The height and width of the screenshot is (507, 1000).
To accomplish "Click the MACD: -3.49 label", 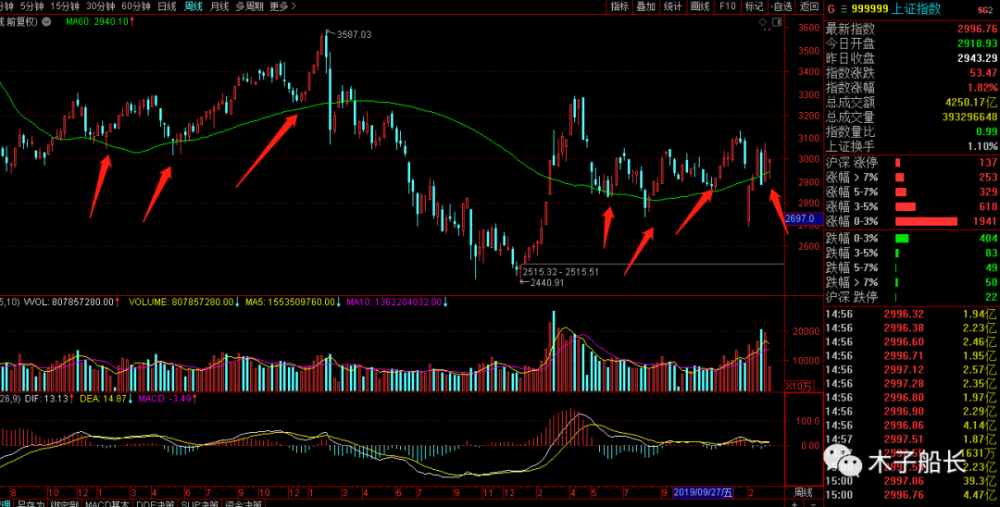I will 165,398.
